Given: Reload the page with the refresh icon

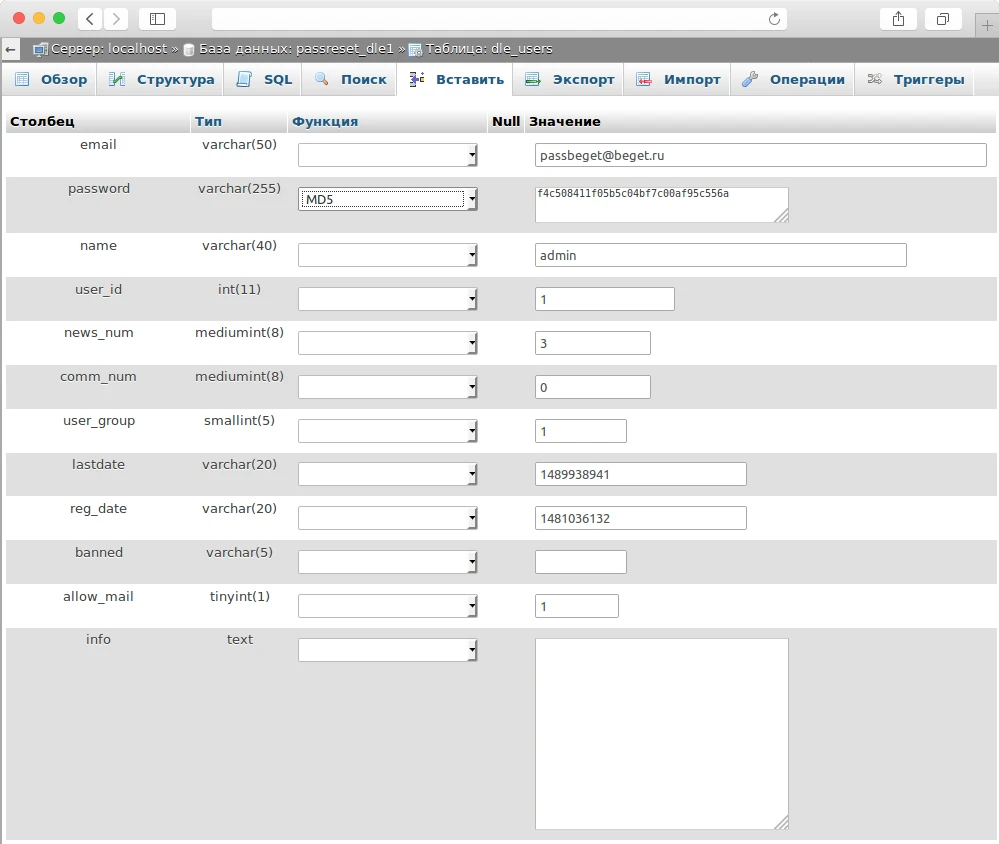Looking at the screenshot, I should click(x=773, y=19).
